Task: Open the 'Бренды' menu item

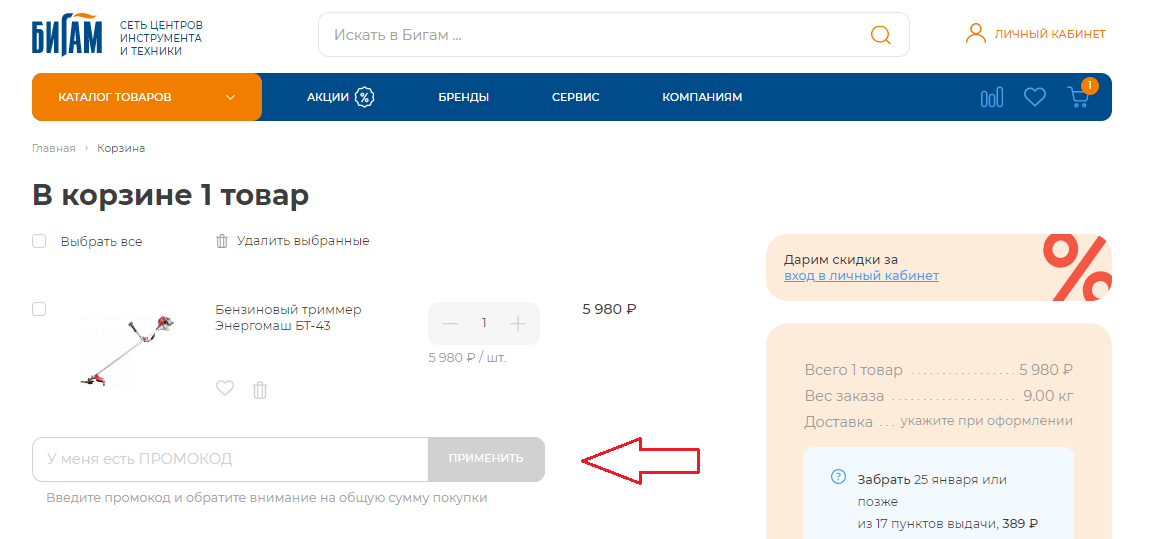Action: pyautogui.click(x=463, y=97)
